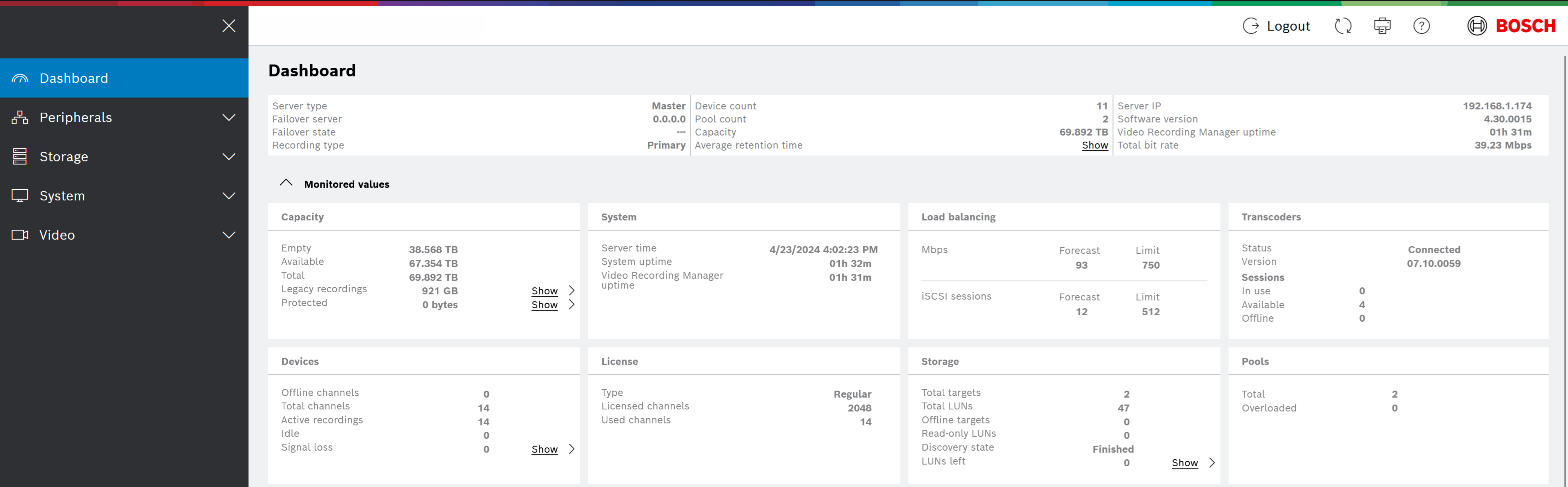Click the Dashboard gauge icon
Image resolution: width=1568 pixels, height=487 pixels.
[x=20, y=78]
